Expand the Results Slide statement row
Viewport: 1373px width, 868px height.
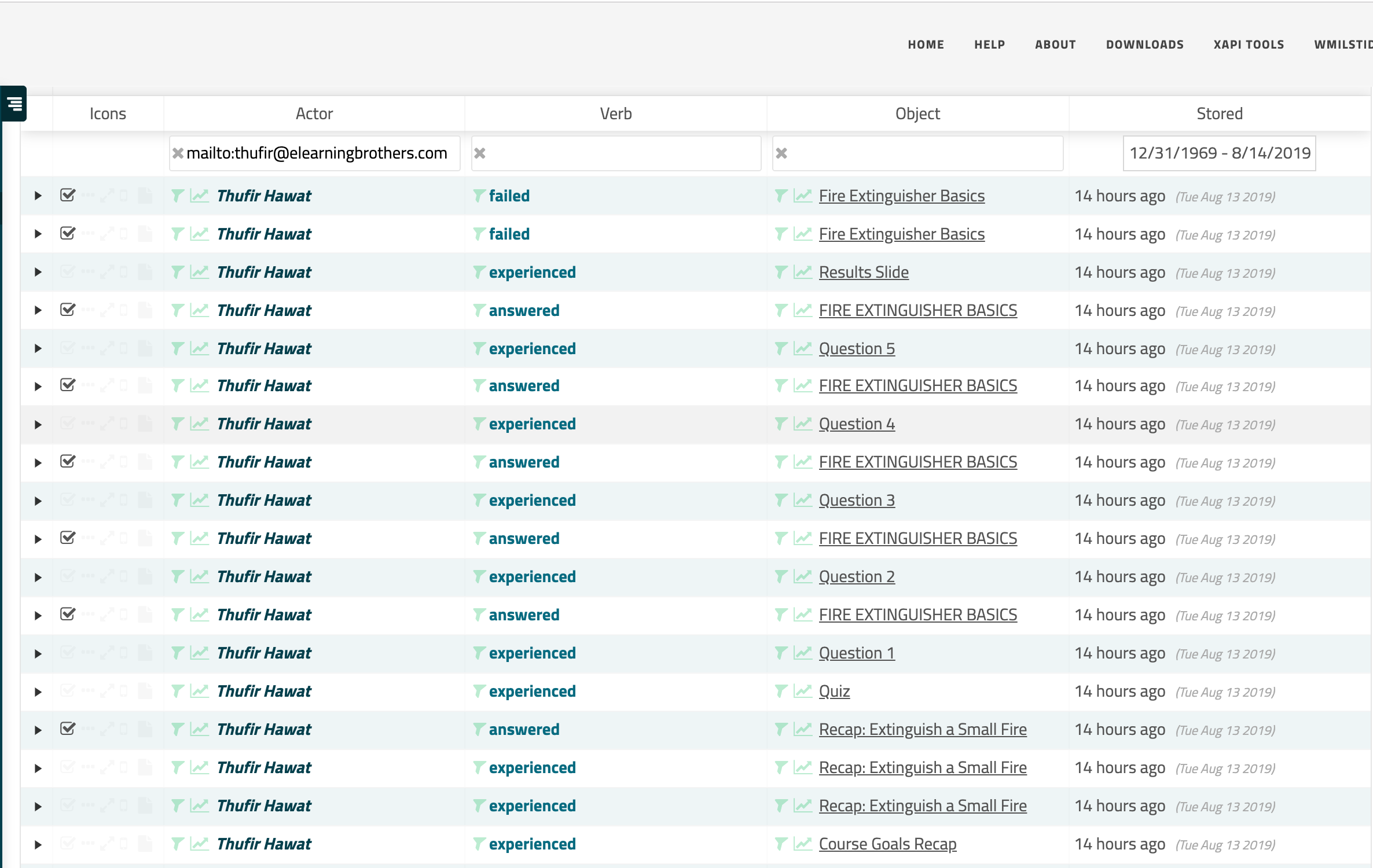pos(38,273)
